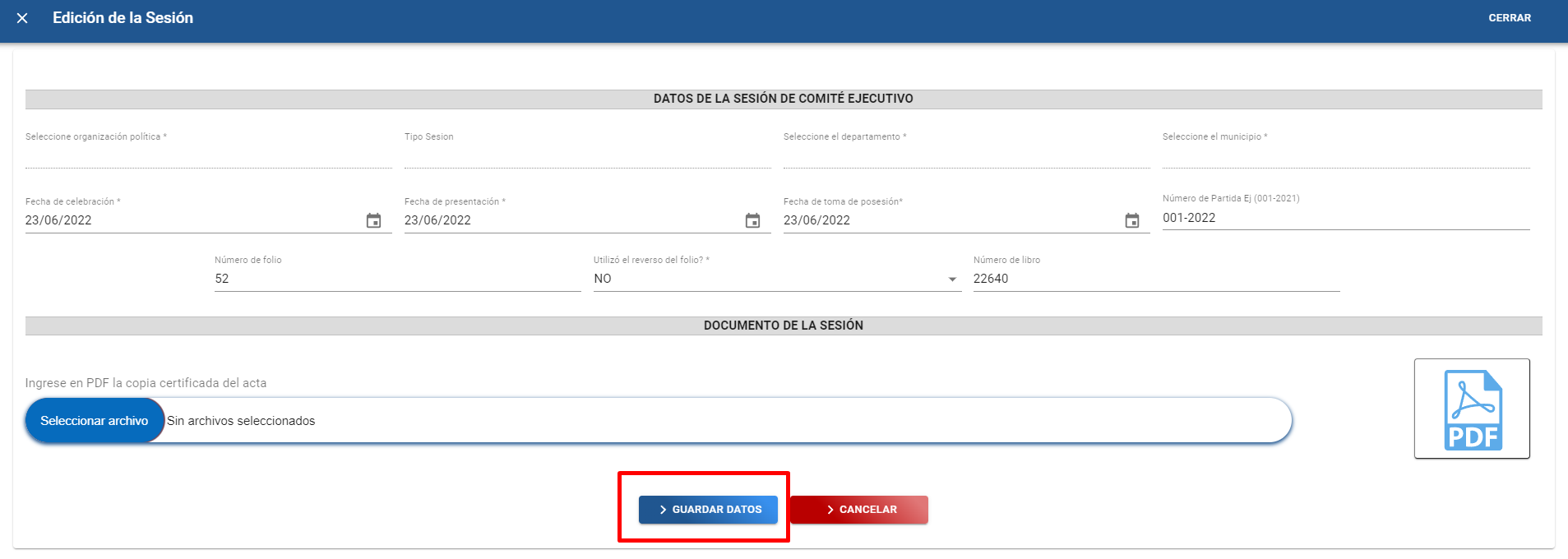
Task: Select the Número de Partida field
Action: (x=1345, y=218)
